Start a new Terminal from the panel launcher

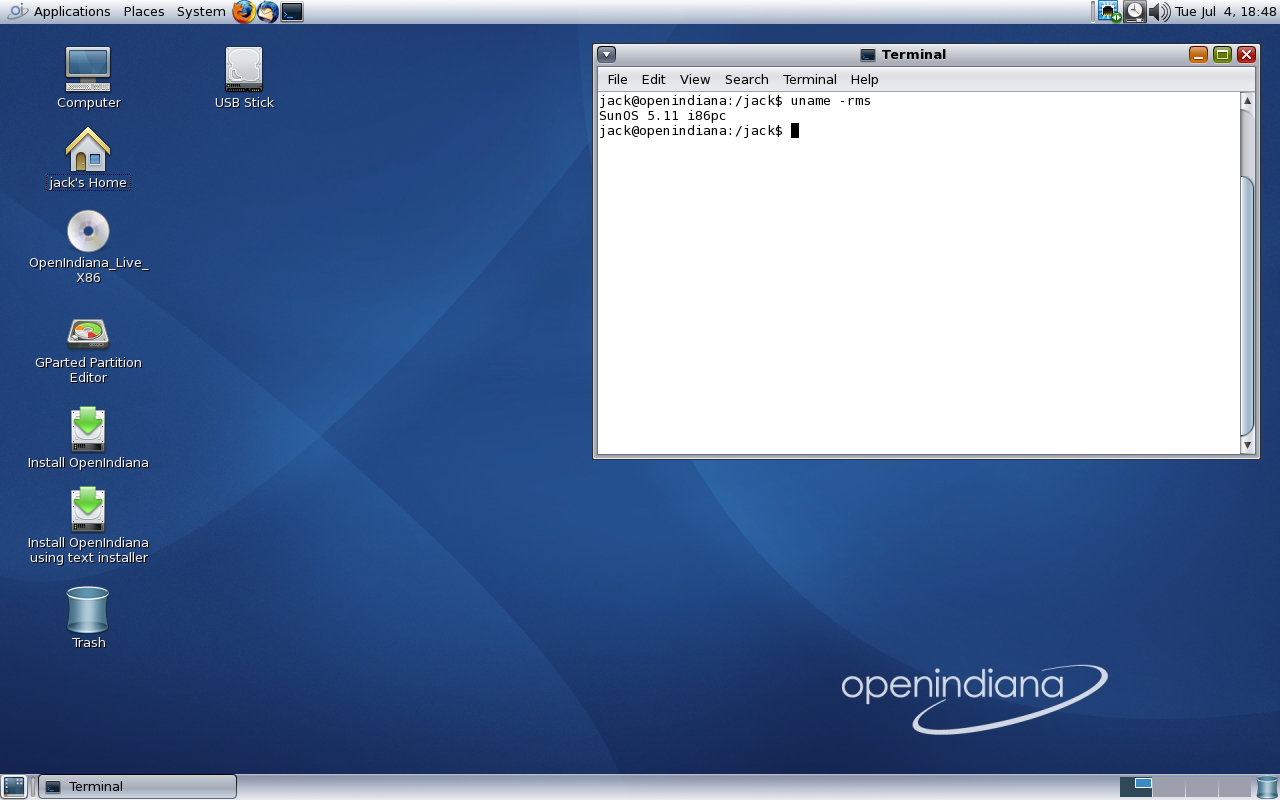coord(291,12)
